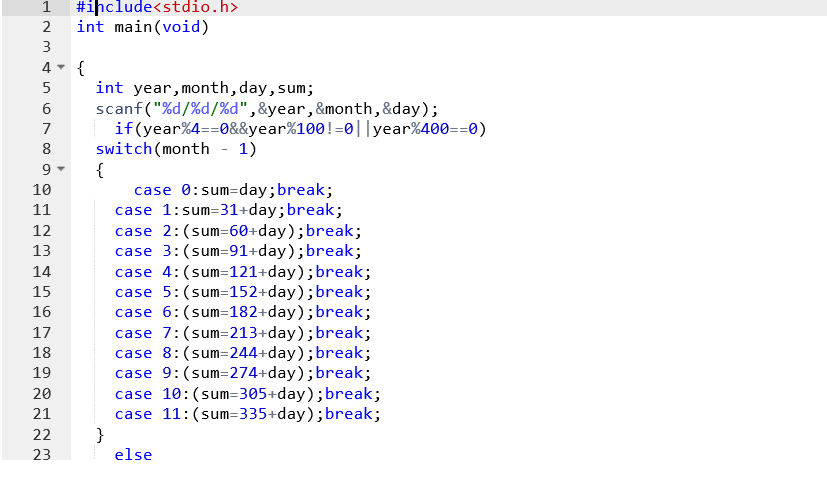Click line number 2 in the gutter
This screenshot has height=480, width=827.
[x=46, y=27]
